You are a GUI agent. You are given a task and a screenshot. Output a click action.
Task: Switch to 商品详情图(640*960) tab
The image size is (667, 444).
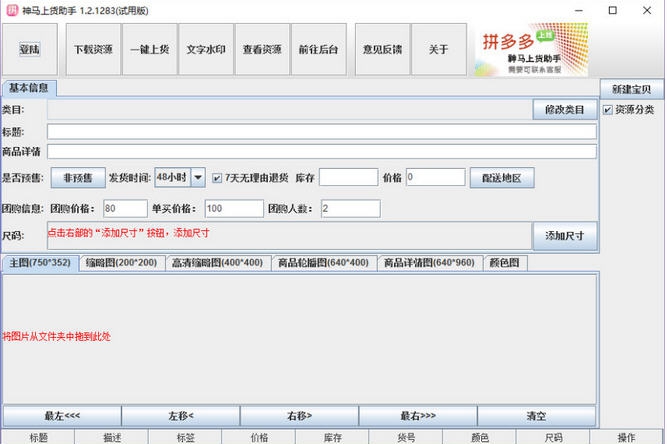tap(429, 263)
